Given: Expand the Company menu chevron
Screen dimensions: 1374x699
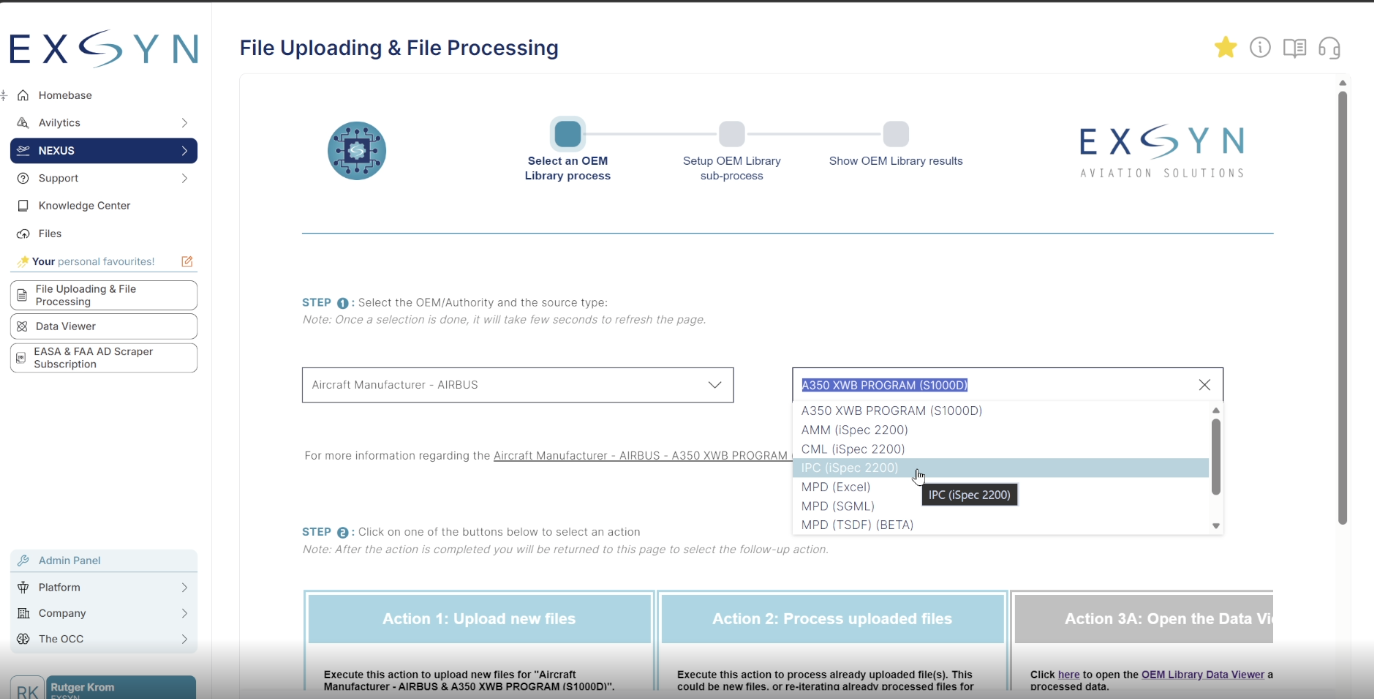Looking at the screenshot, I should (x=185, y=613).
